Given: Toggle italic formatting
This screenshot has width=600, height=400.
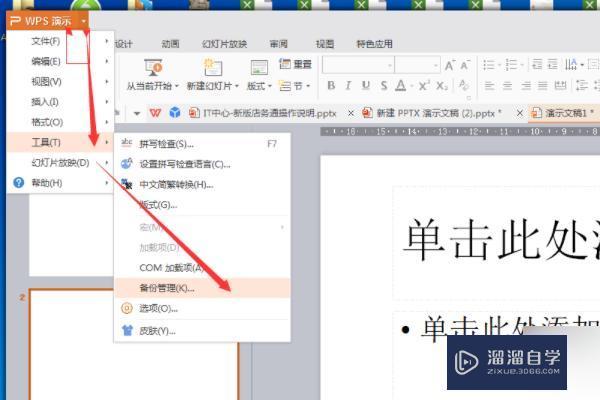Looking at the screenshot, I should point(348,85).
